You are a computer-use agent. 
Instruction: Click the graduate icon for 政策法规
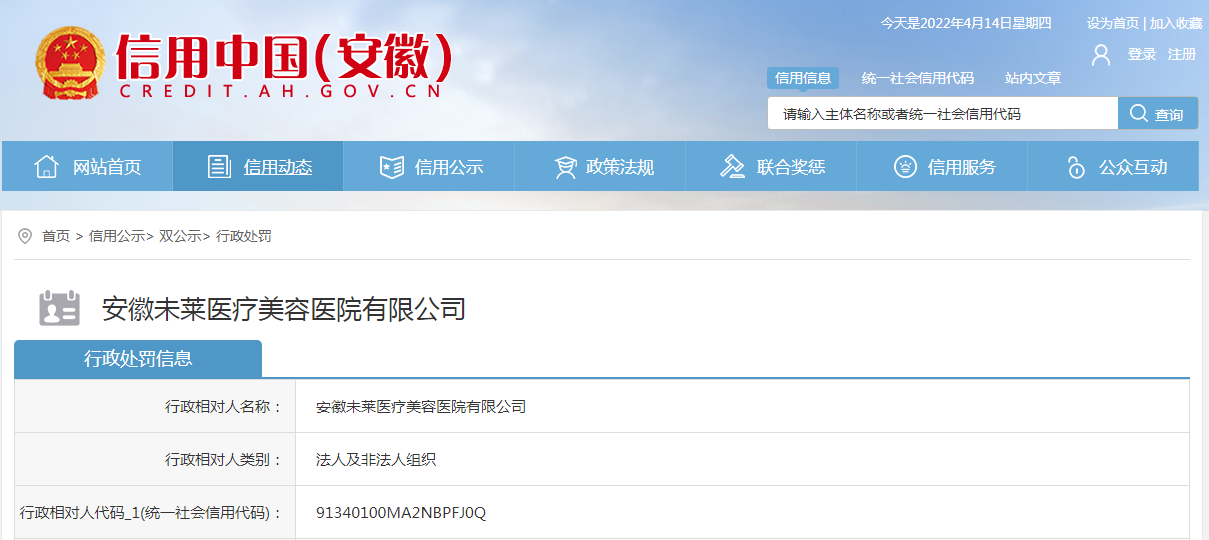(x=565, y=167)
